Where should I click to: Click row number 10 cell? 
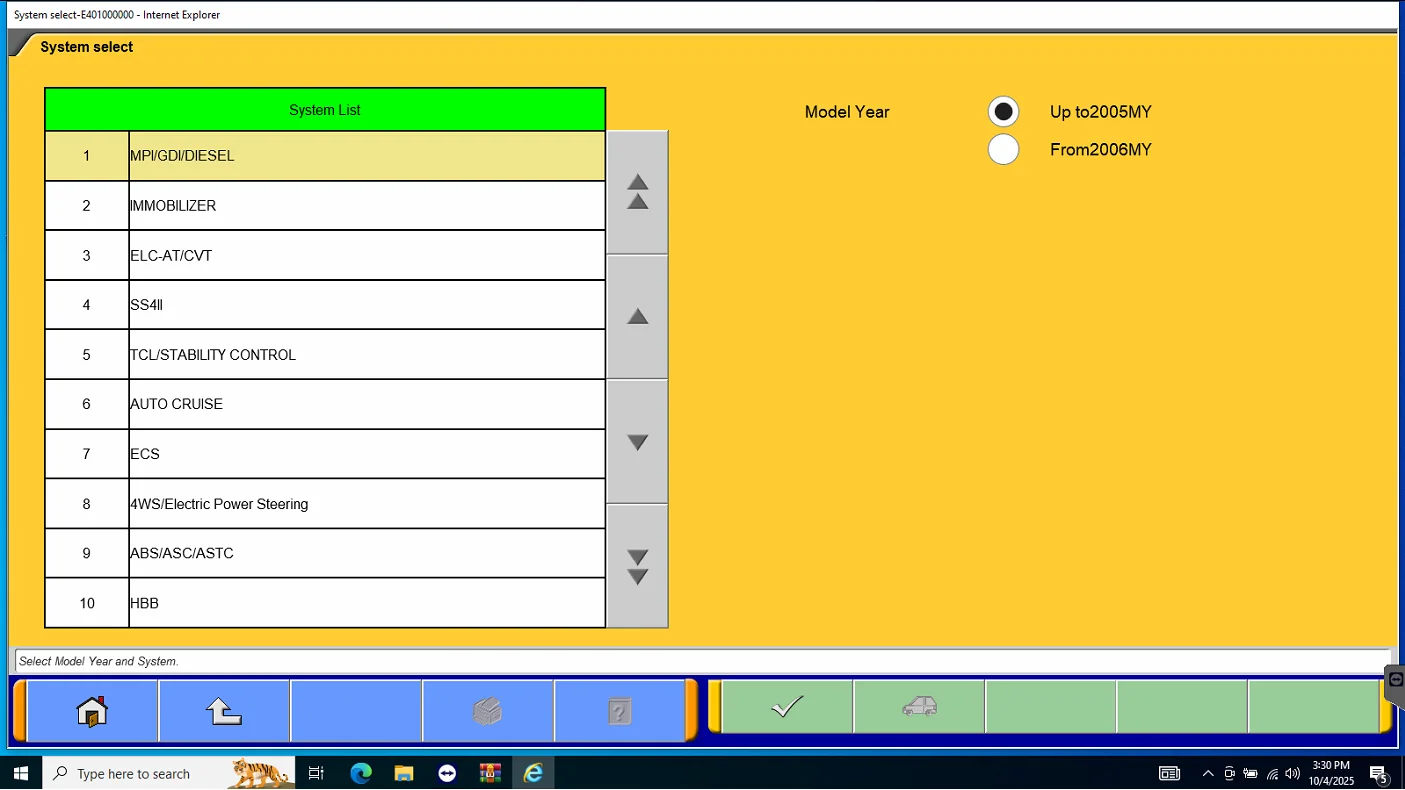pos(87,603)
